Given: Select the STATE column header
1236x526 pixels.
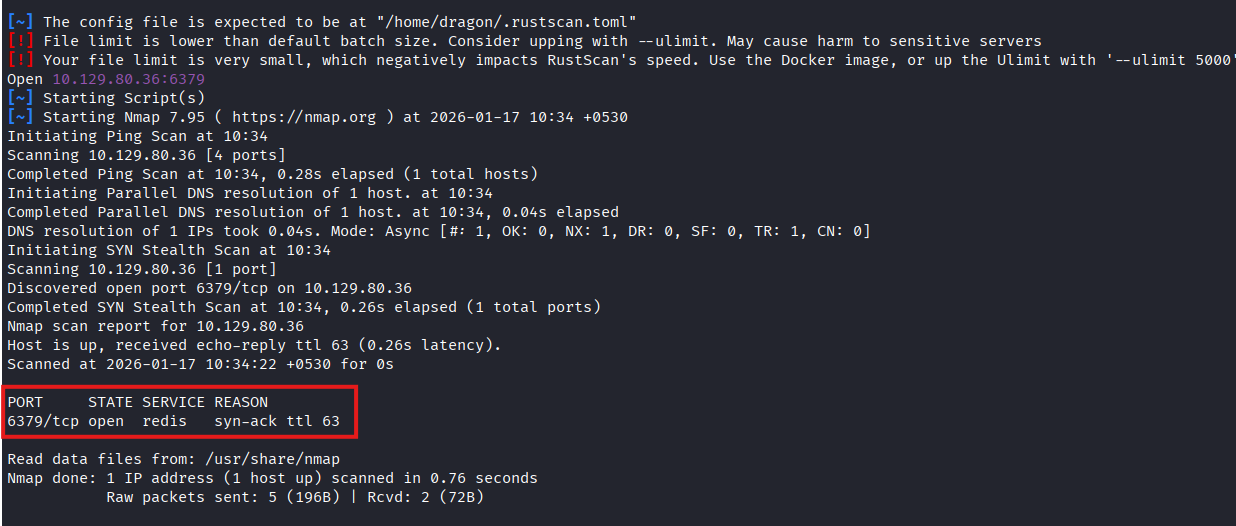Looking at the screenshot, I should coord(110,402).
